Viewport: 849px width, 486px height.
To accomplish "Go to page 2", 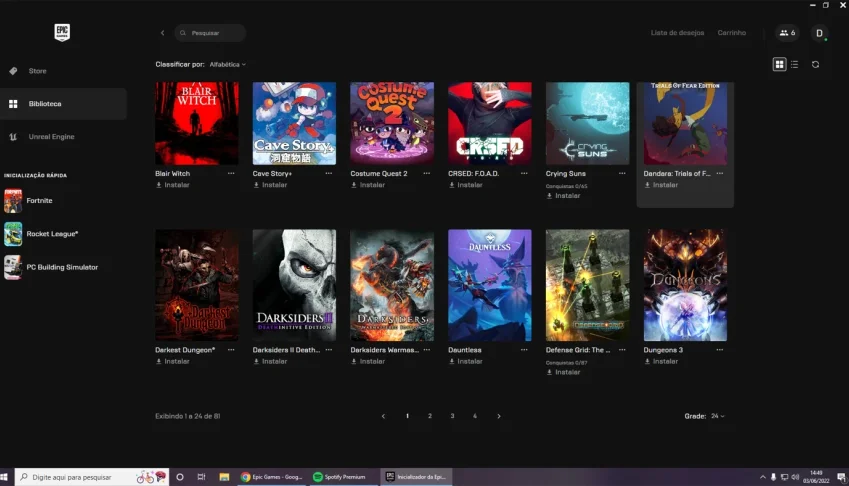I will click(430, 416).
